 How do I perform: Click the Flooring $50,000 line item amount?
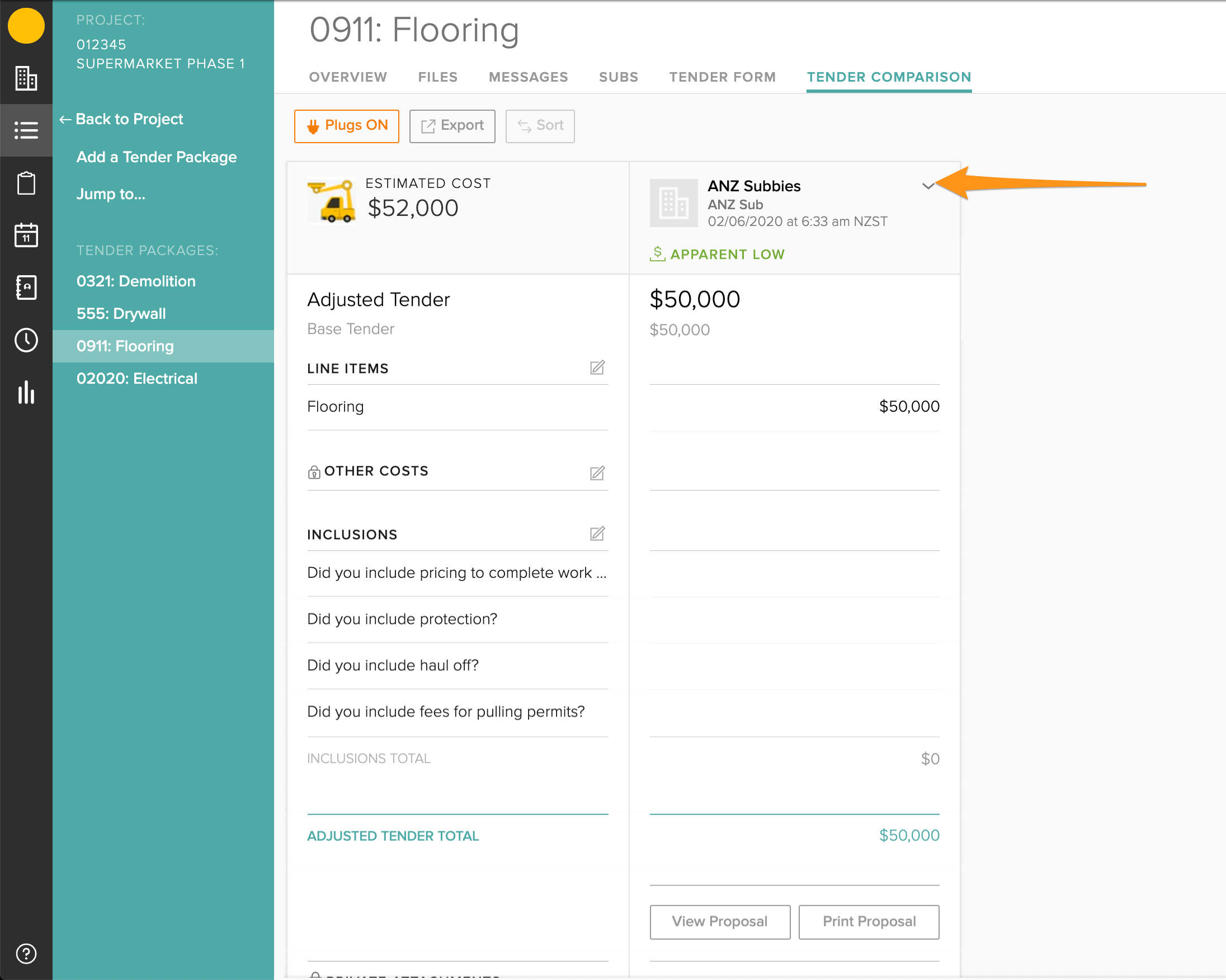[x=909, y=406]
